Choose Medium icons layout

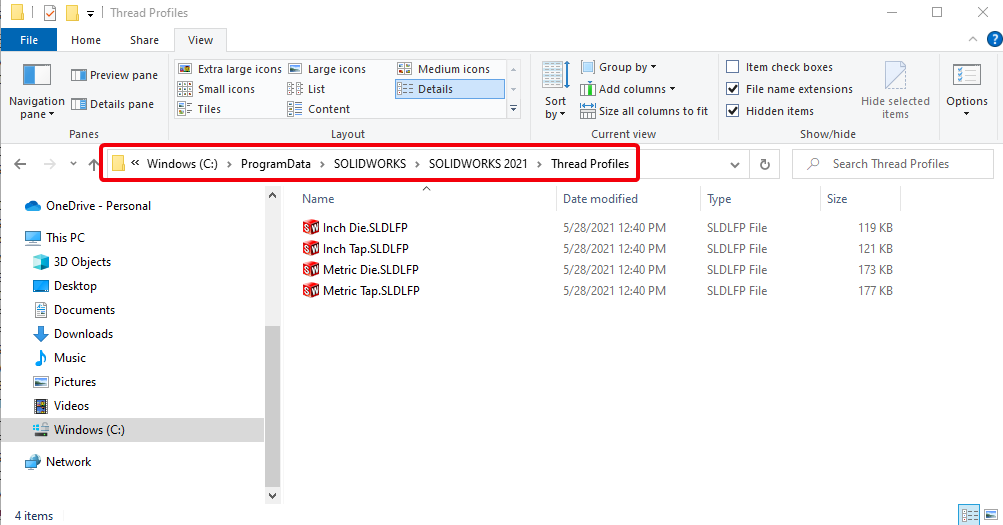[444, 68]
